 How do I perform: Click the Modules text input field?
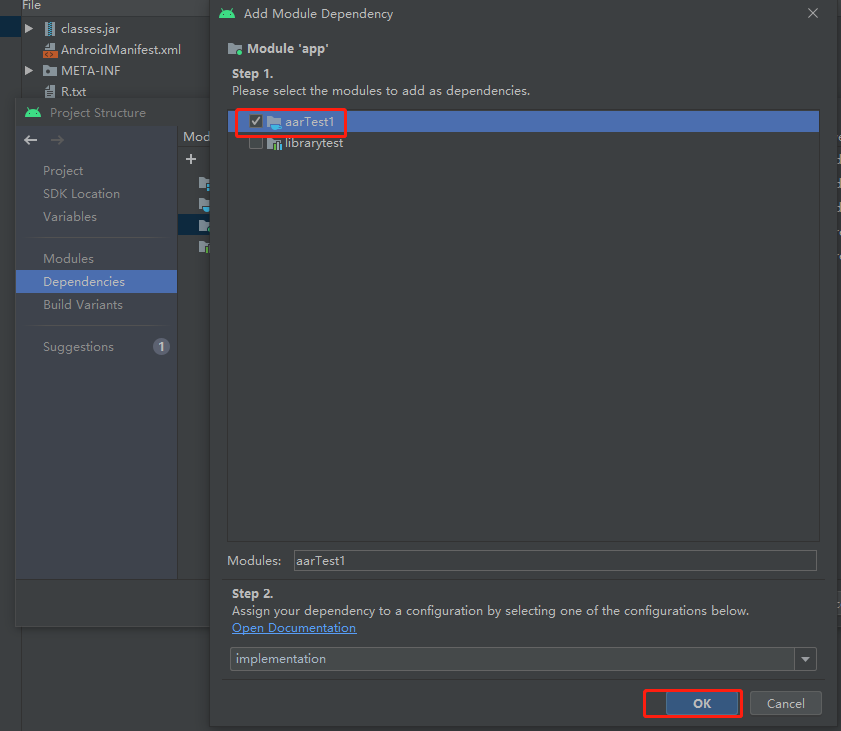(x=555, y=560)
